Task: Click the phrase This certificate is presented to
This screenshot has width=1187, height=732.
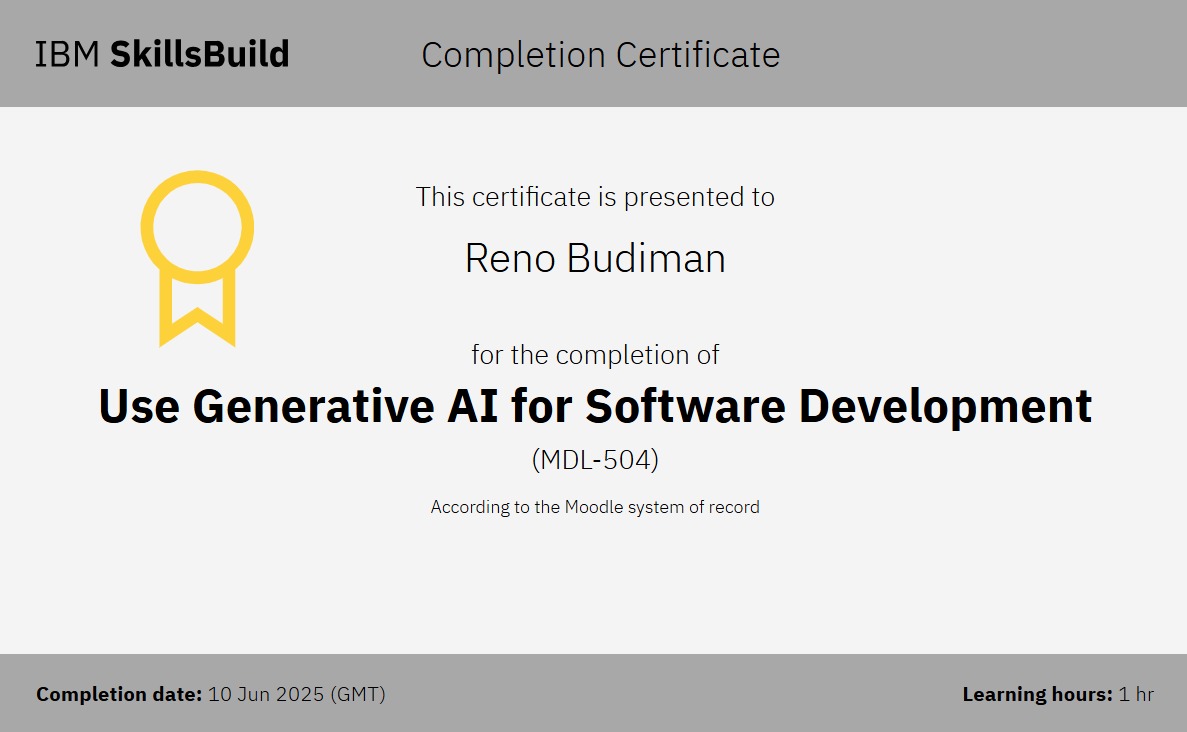Action: click(594, 197)
